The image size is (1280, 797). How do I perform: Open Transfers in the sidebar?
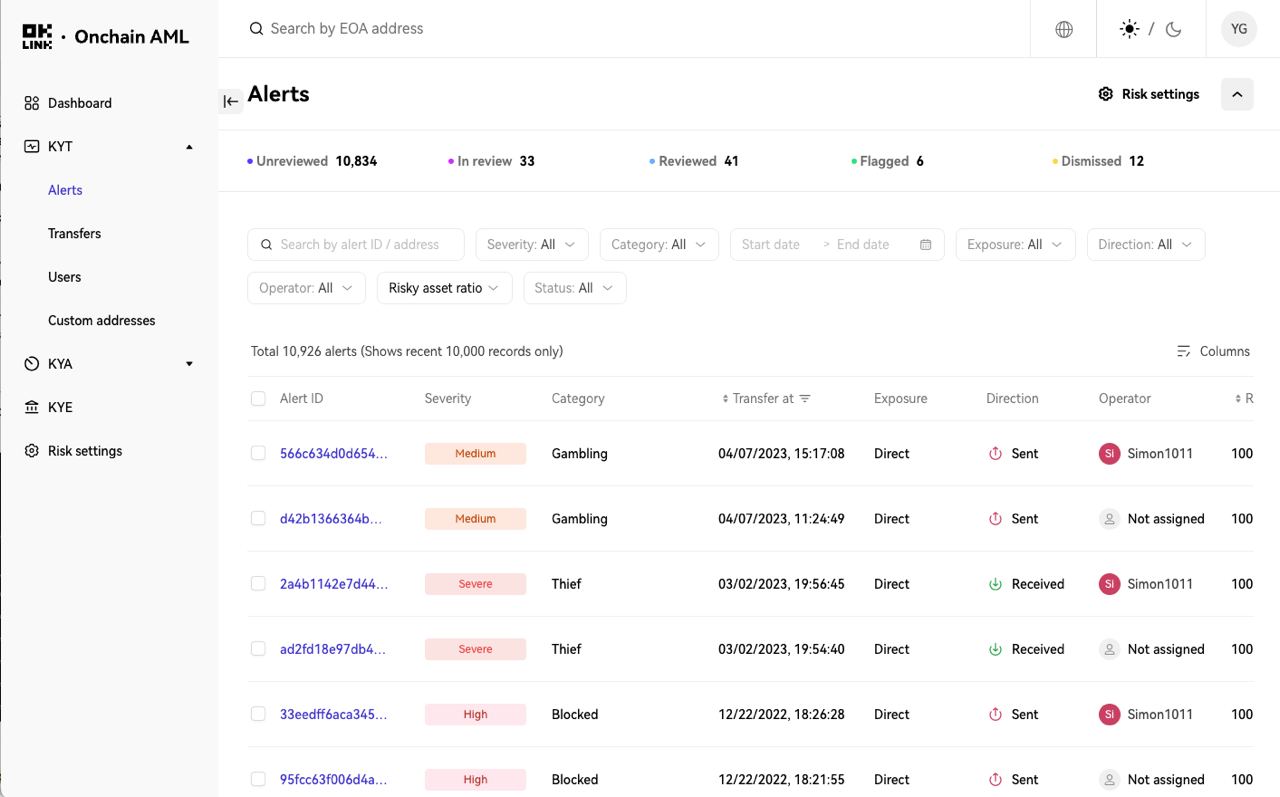point(74,233)
